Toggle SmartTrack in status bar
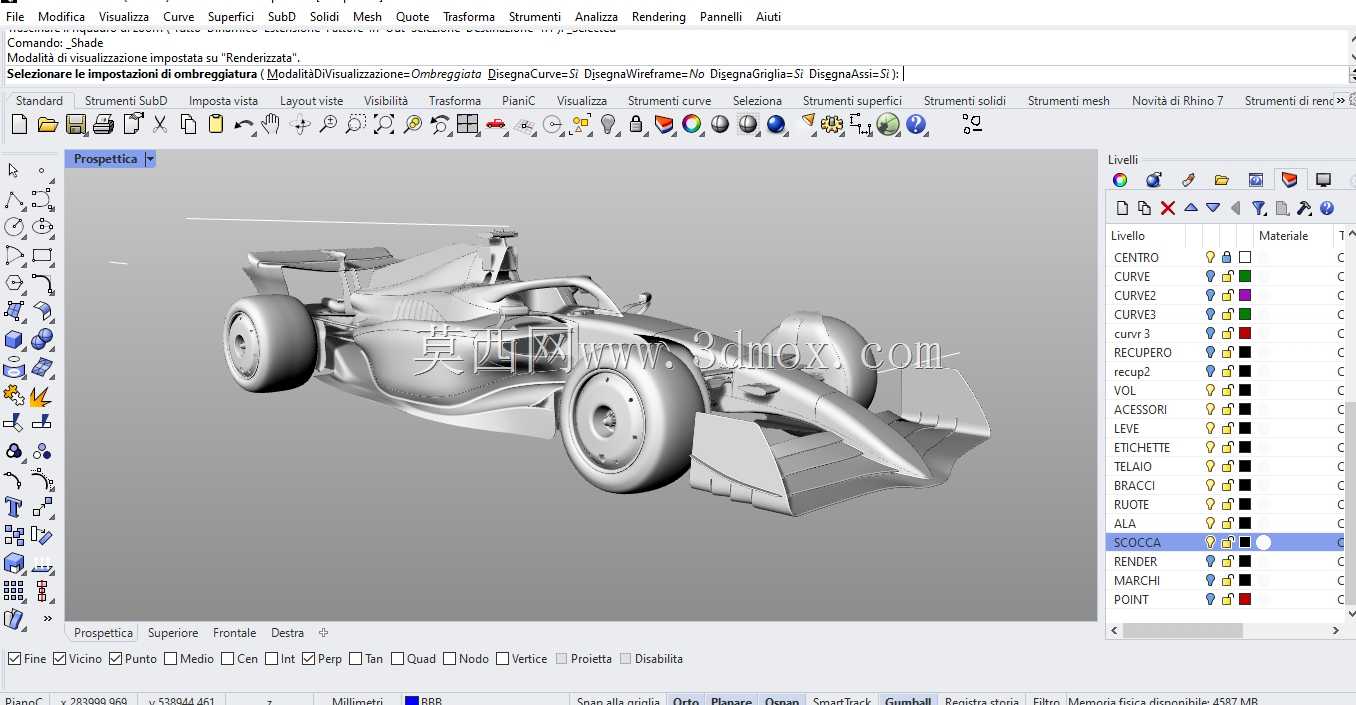The width and height of the screenshot is (1356, 705). [x=842, y=701]
